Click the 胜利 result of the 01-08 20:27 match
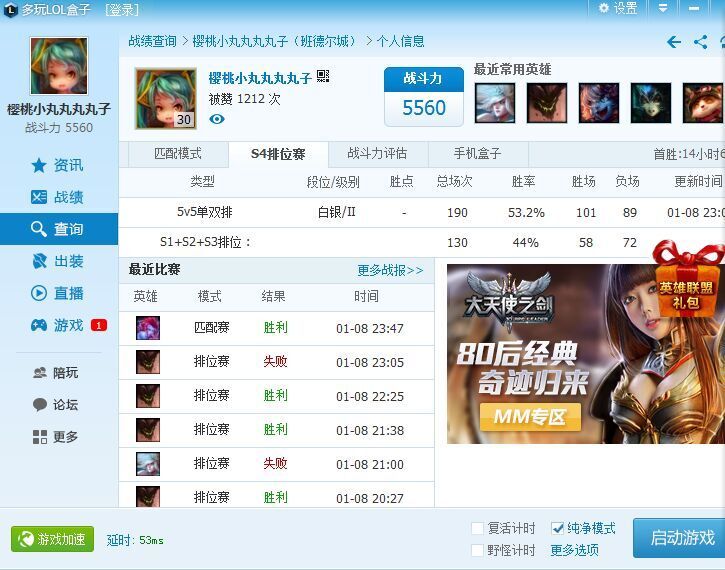 pos(275,497)
